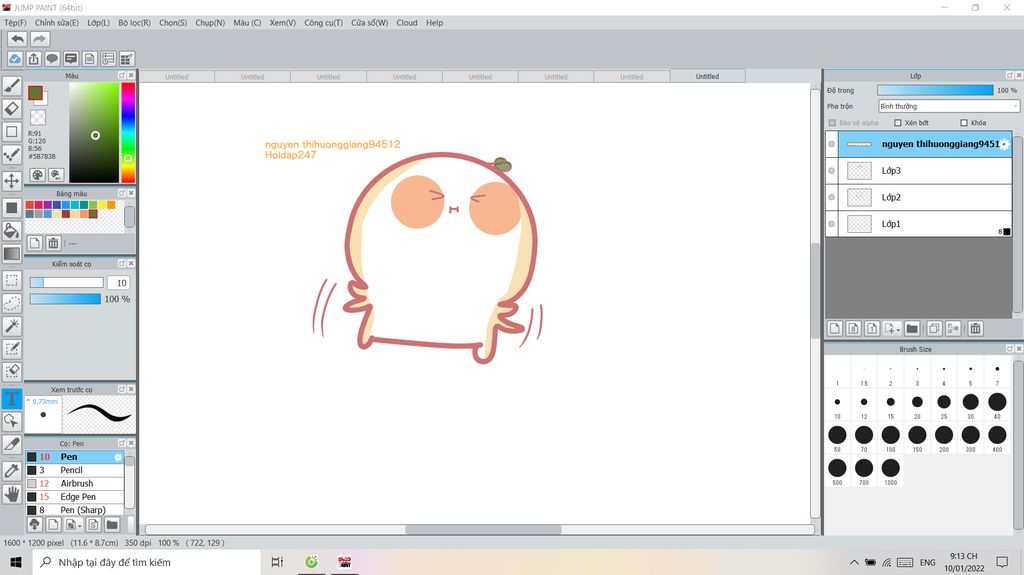Open the Cloud menu
1024x575 pixels.
click(x=407, y=23)
